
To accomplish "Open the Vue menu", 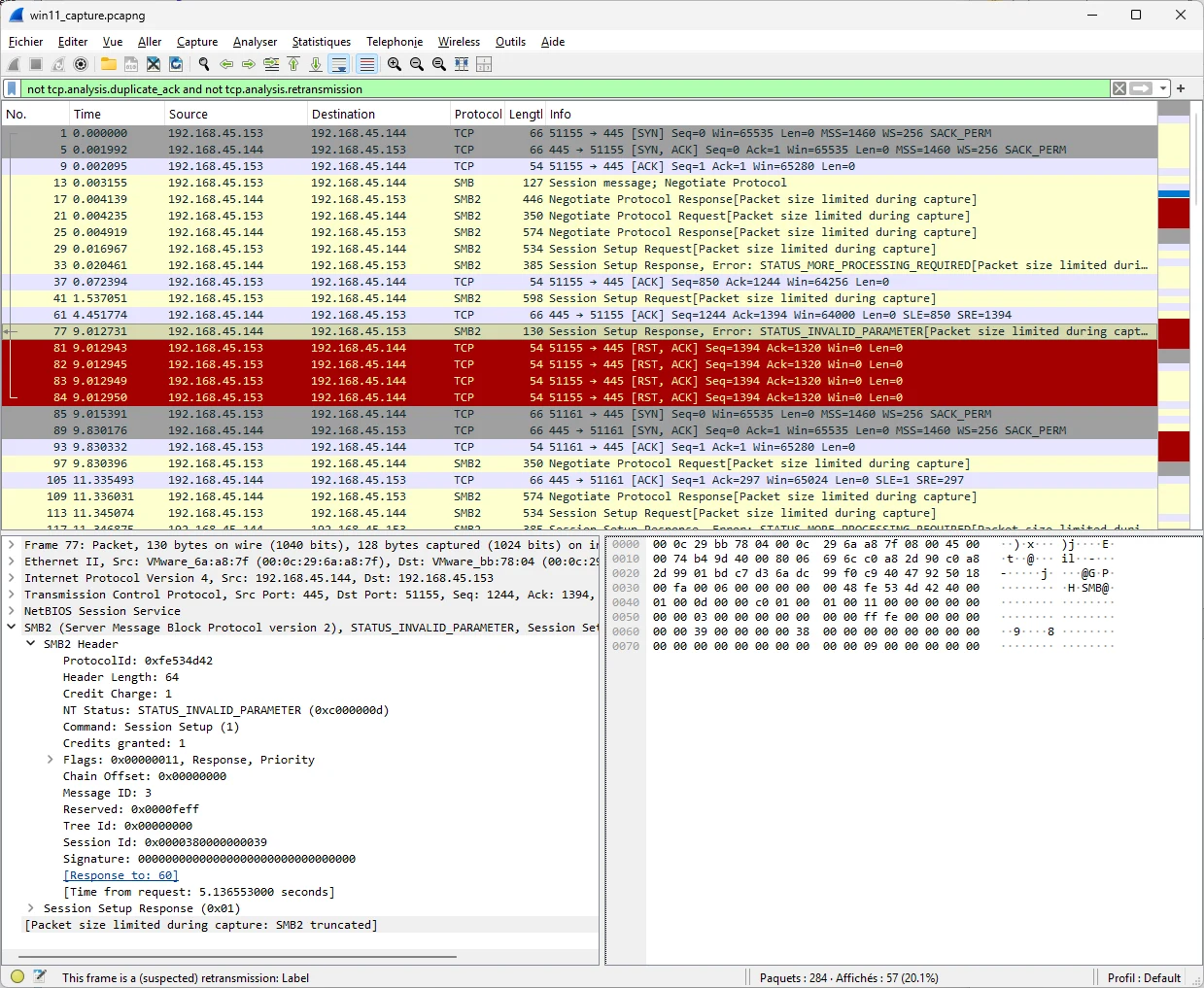I will [113, 42].
